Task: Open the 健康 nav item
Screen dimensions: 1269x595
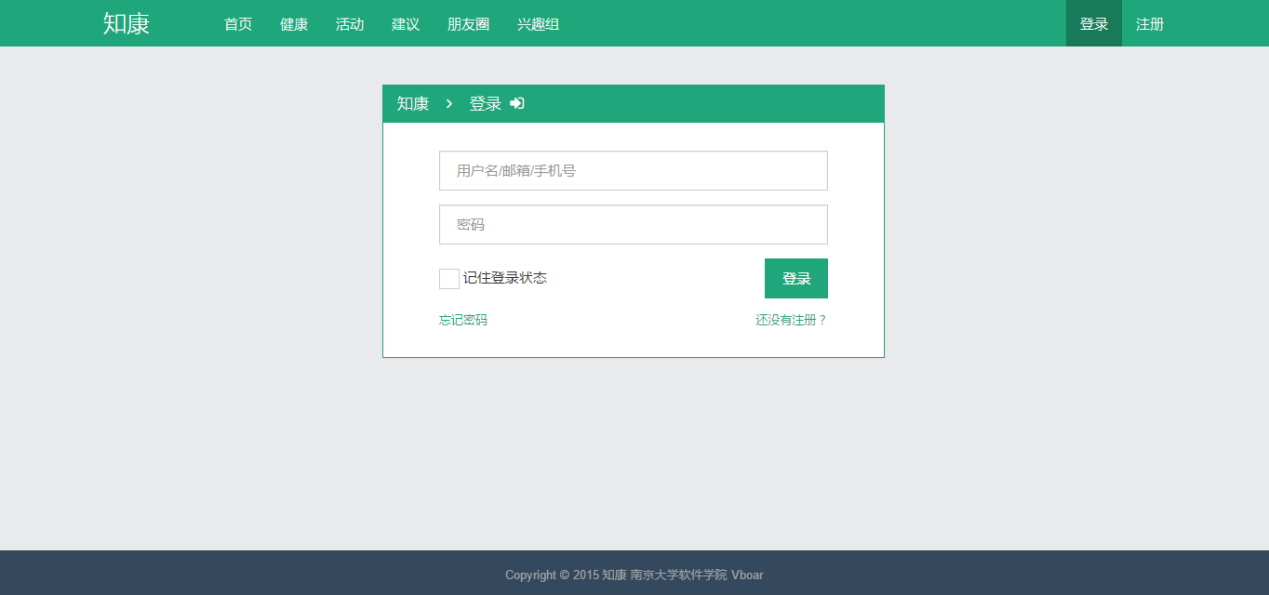Action: [x=294, y=24]
